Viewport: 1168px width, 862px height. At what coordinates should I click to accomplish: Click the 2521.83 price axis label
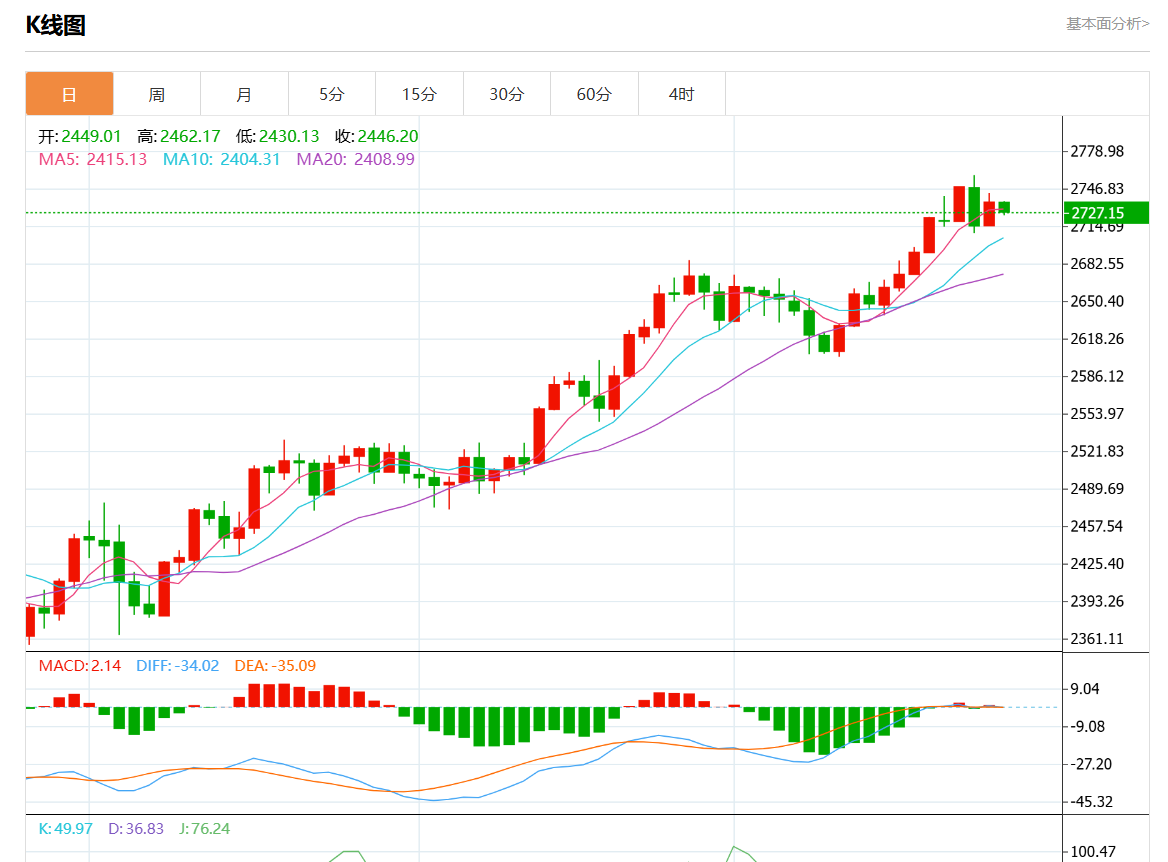click(1096, 451)
